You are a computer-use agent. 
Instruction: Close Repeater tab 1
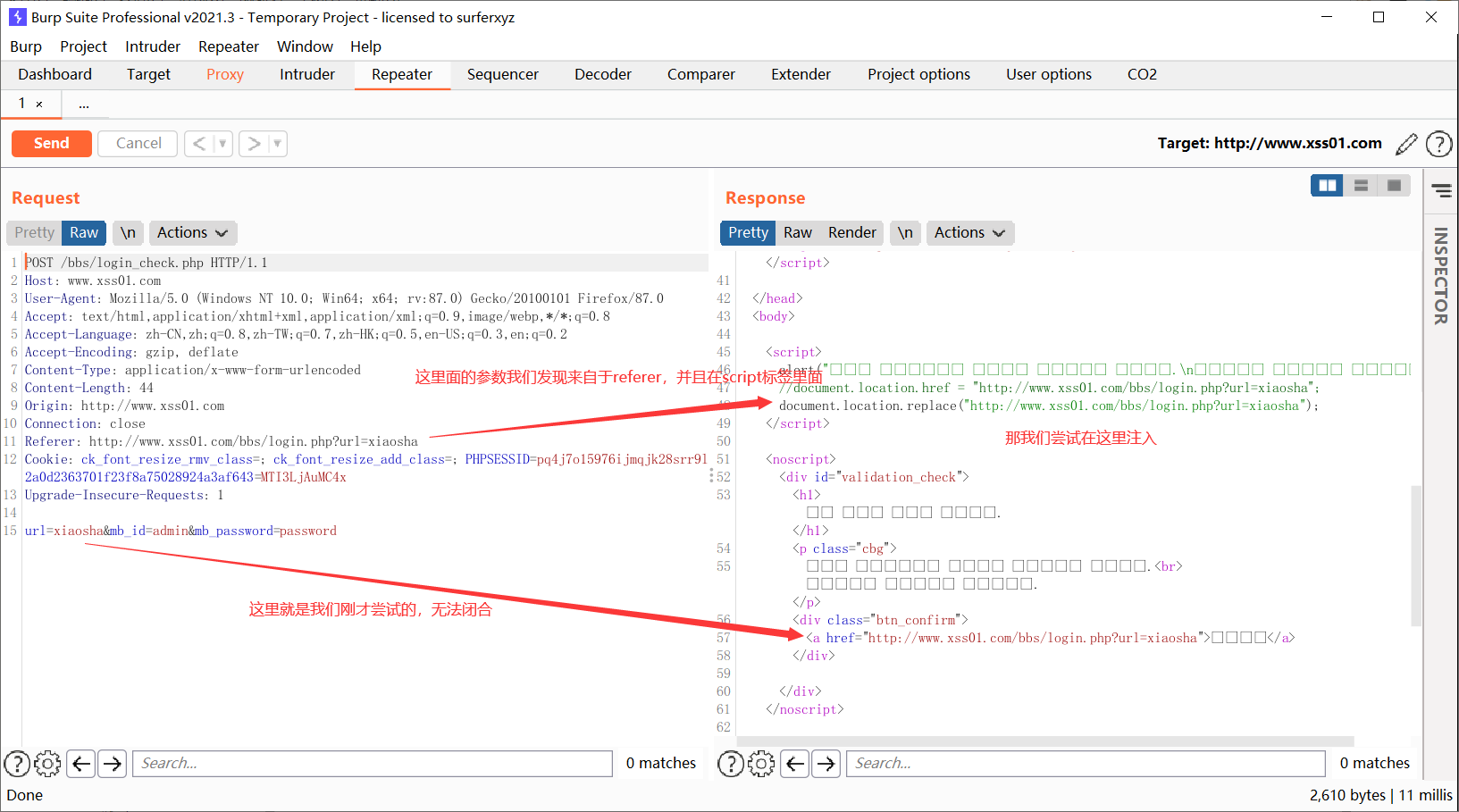click(39, 105)
